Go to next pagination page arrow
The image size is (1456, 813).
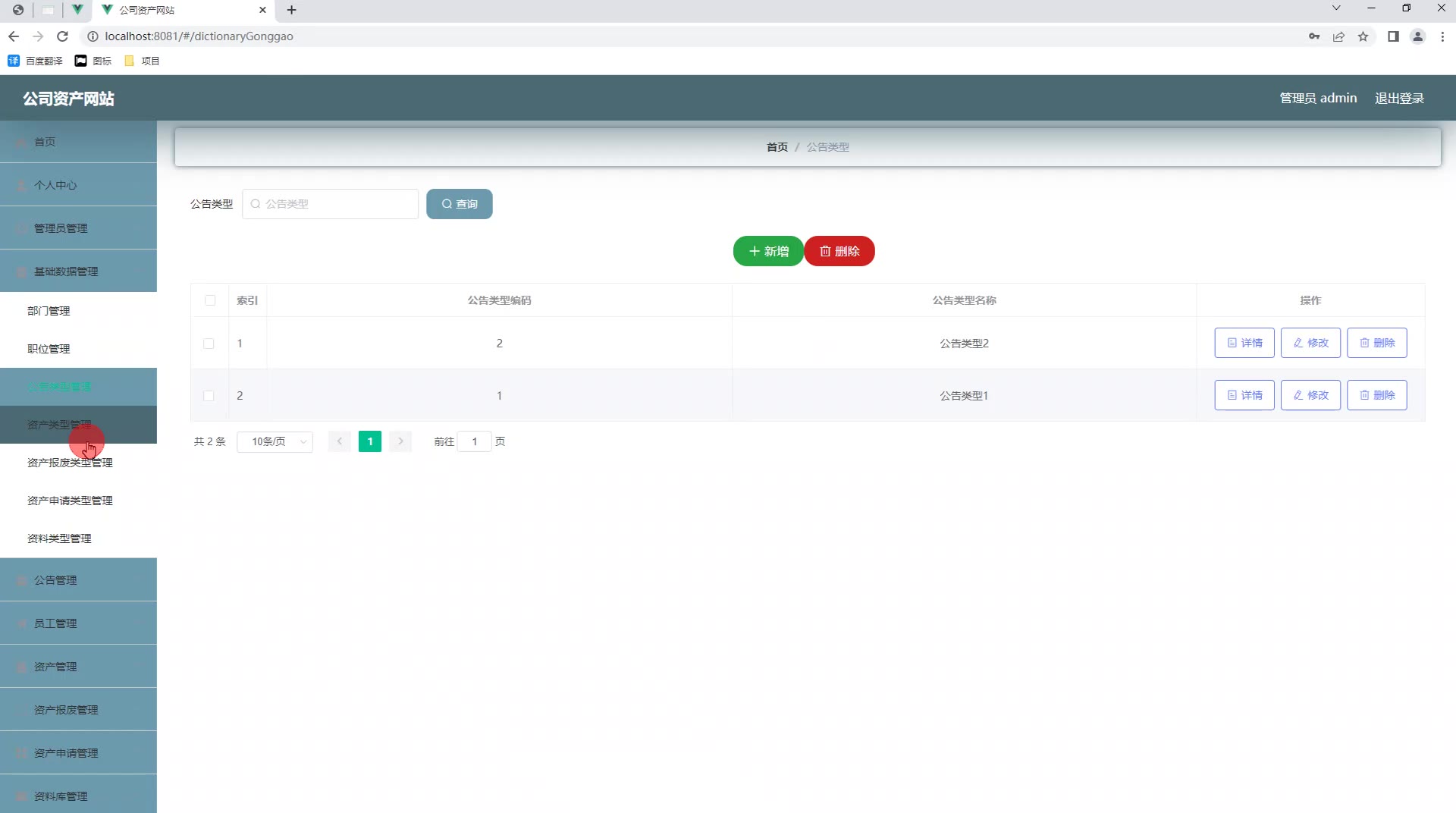[x=400, y=441]
